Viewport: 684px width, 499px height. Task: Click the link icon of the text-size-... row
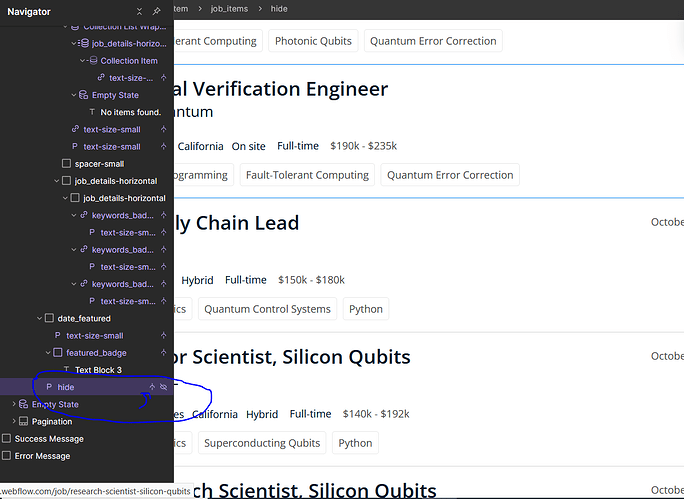pyautogui.click(x=101, y=78)
